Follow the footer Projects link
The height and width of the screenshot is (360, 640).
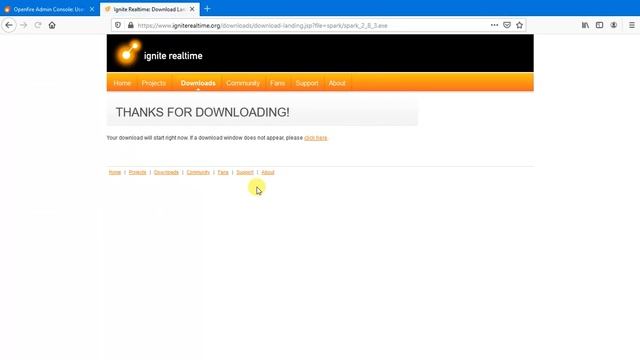[x=137, y=172]
